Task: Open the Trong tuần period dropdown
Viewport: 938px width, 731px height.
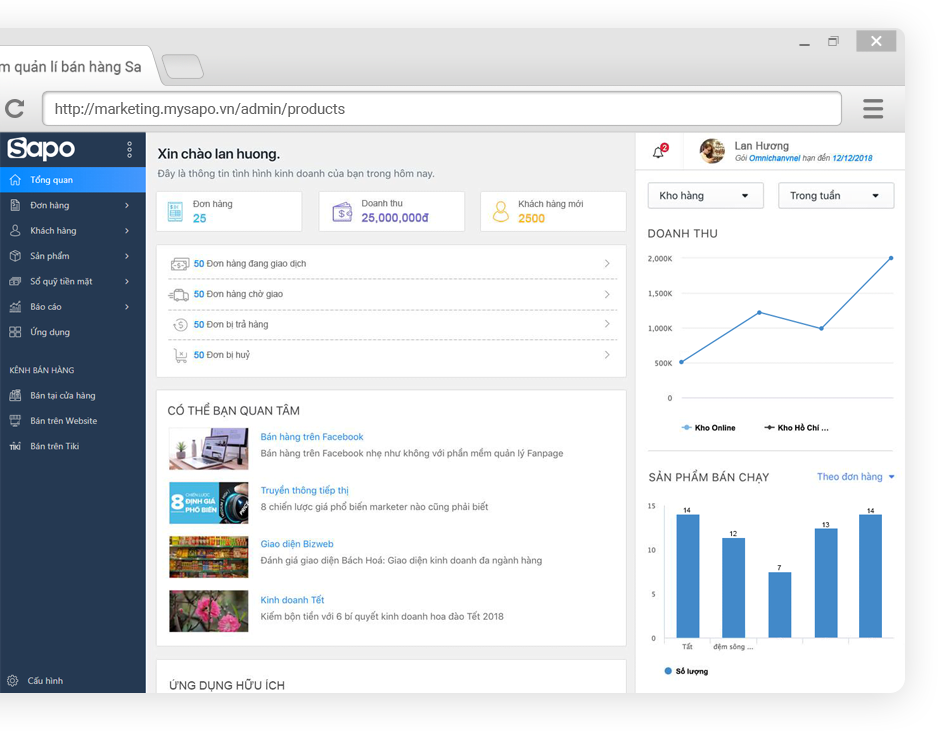Action: (x=836, y=196)
